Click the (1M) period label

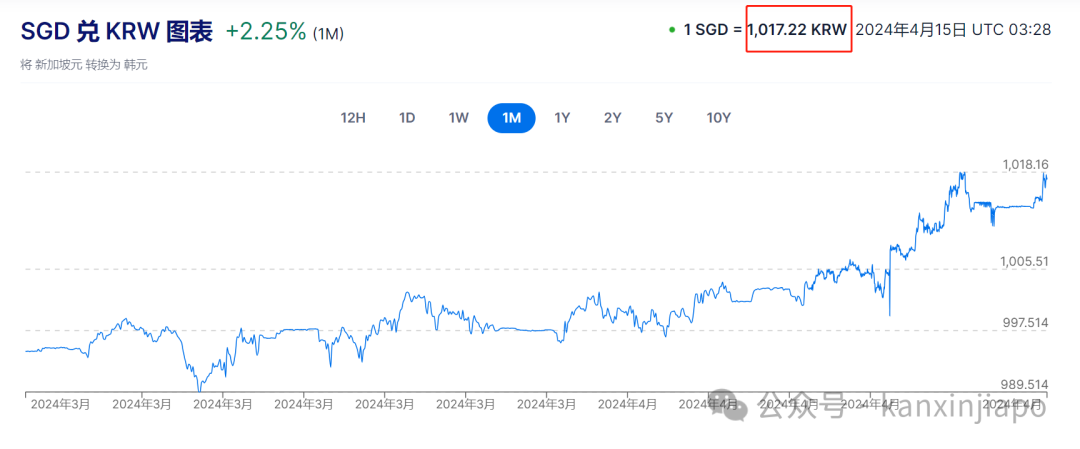point(329,34)
